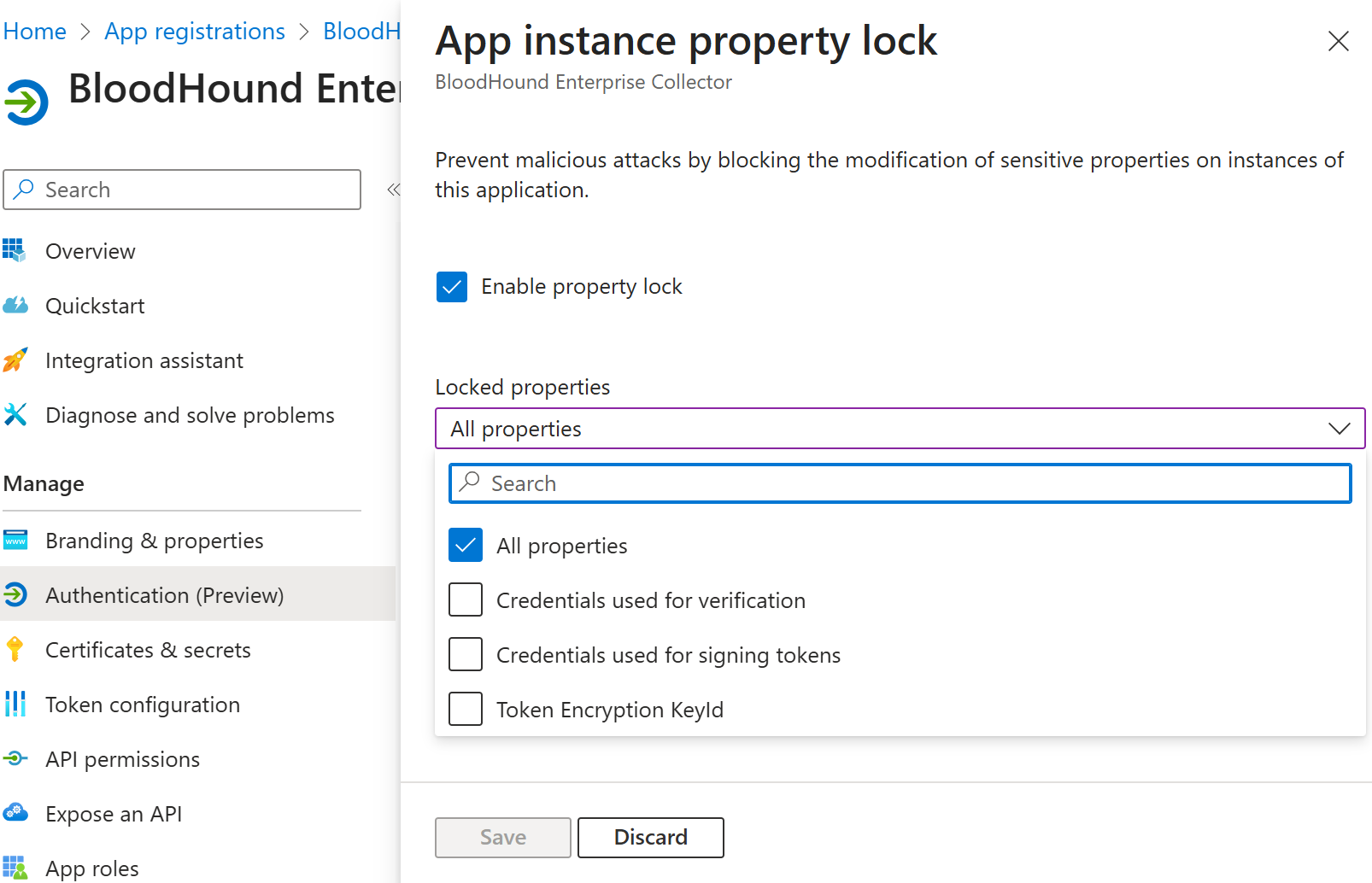1372x883 pixels.
Task: Click the Manage section heading
Action: click(44, 484)
